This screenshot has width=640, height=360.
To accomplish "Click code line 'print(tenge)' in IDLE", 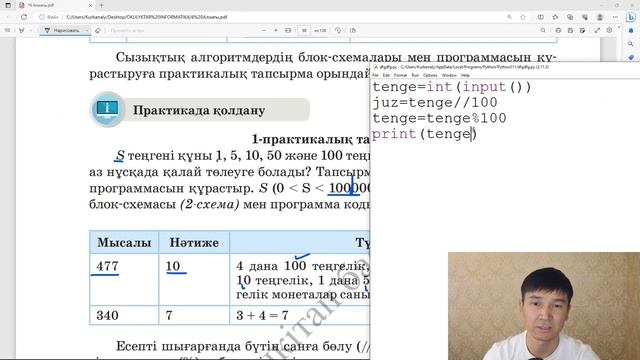I will pos(424,134).
